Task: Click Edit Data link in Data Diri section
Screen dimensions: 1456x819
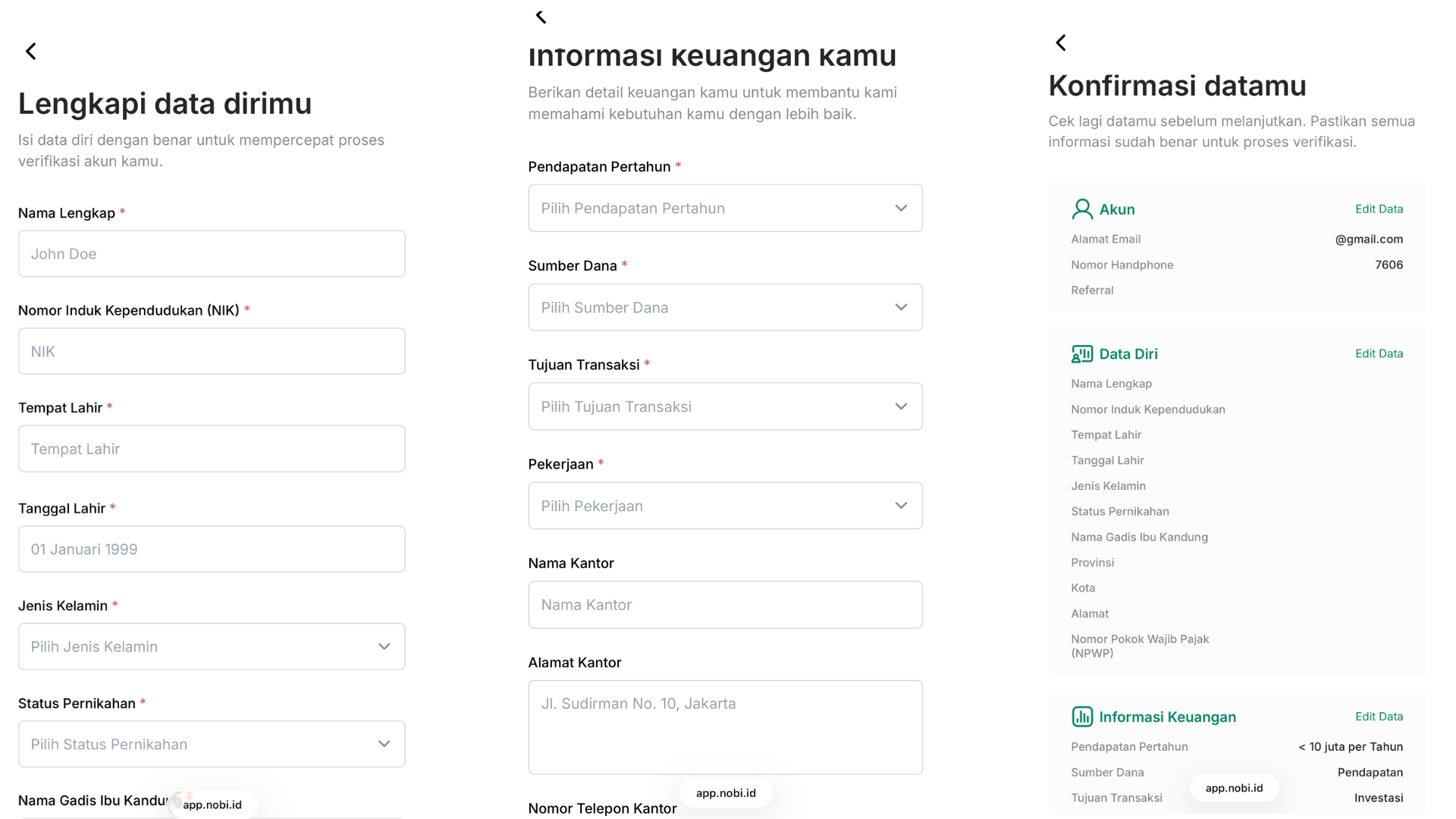Action: [1379, 354]
